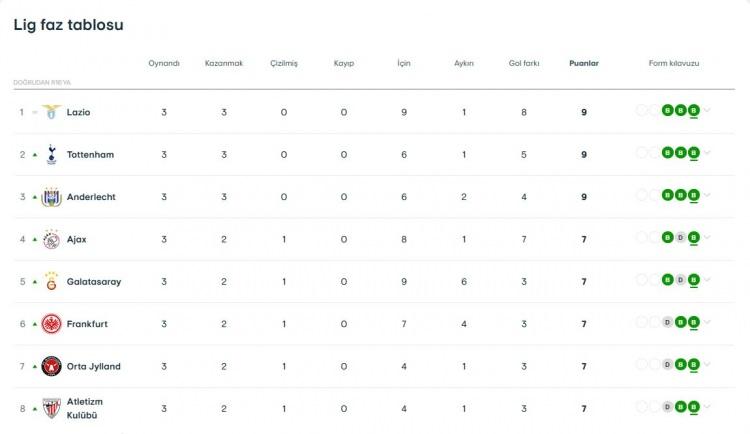Expand Tottenham's form guide chevron

pos(707,153)
